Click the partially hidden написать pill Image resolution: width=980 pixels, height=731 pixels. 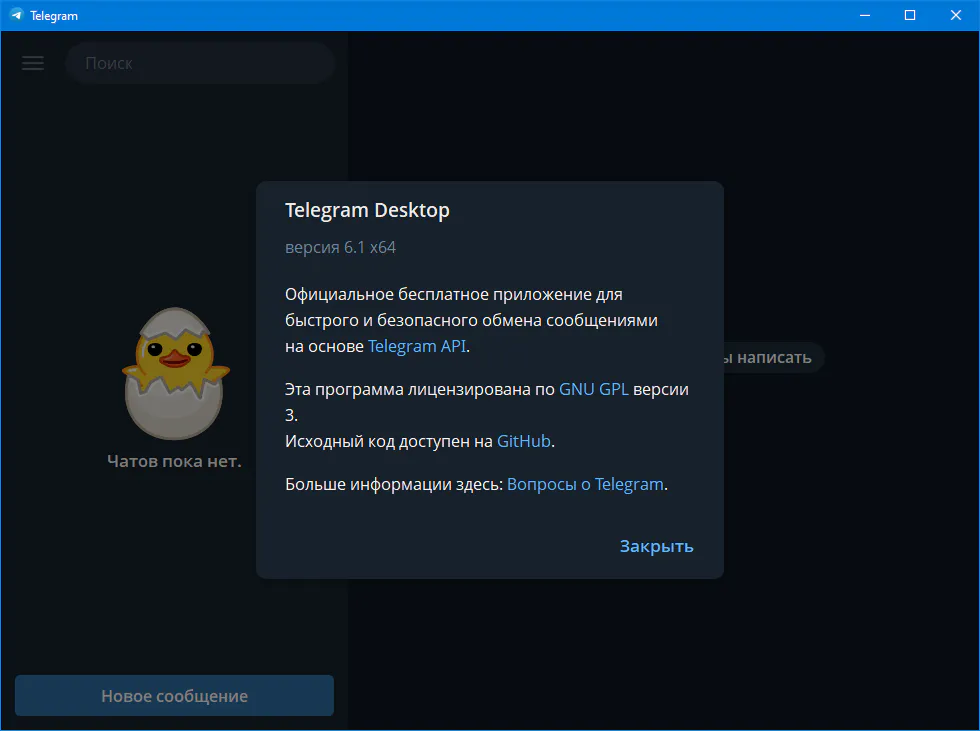(772, 357)
